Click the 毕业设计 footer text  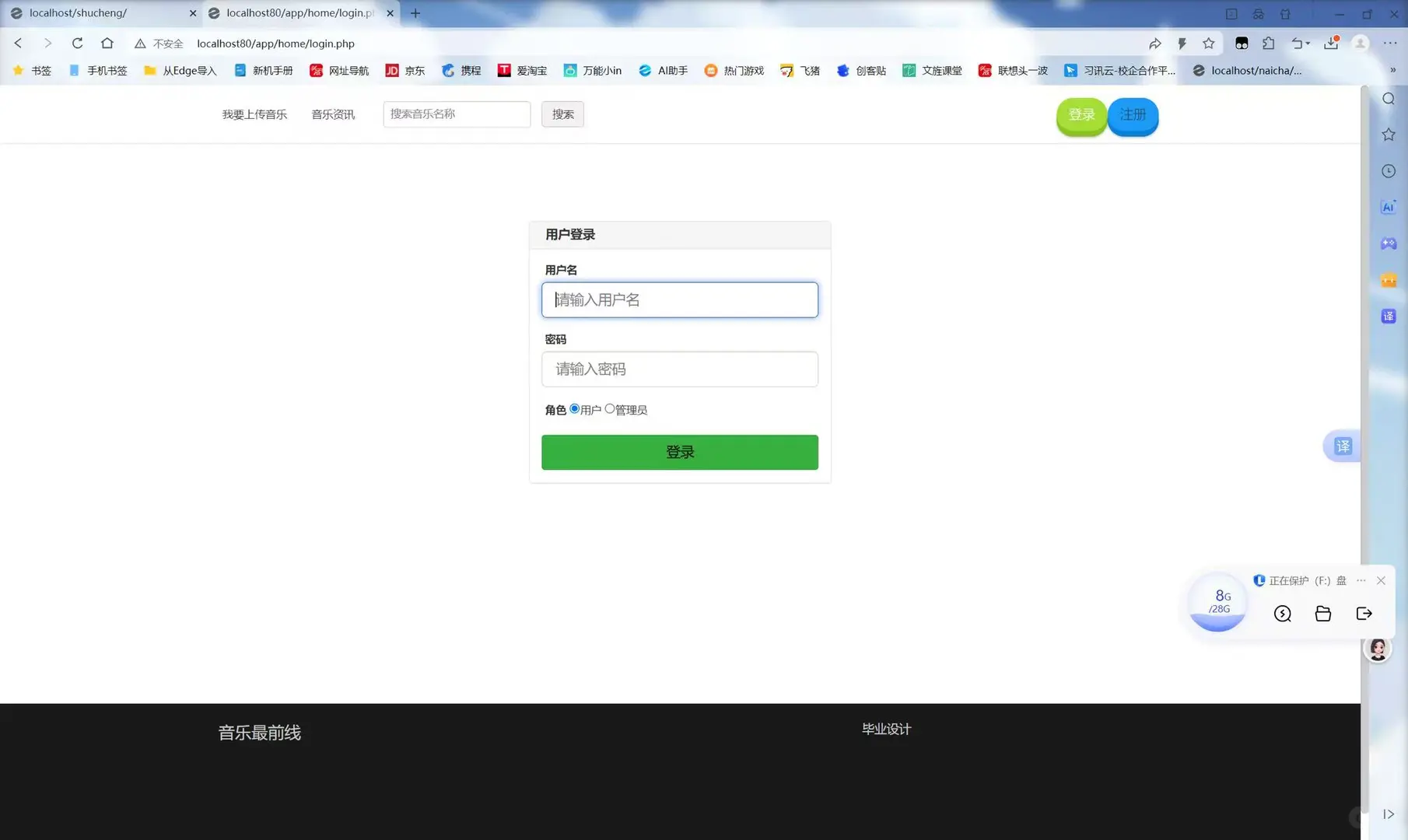point(886,729)
